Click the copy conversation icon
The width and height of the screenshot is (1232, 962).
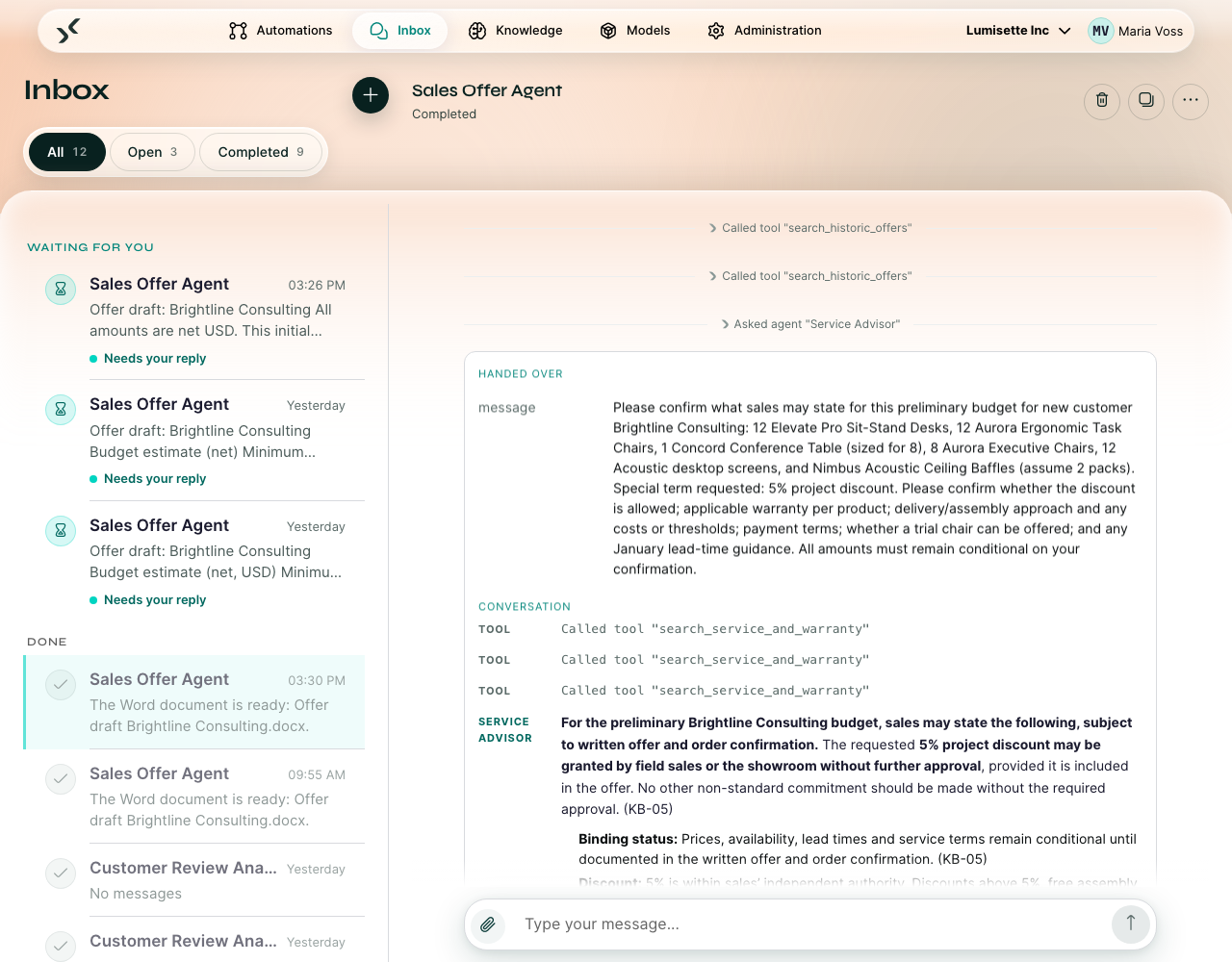(1146, 100)
